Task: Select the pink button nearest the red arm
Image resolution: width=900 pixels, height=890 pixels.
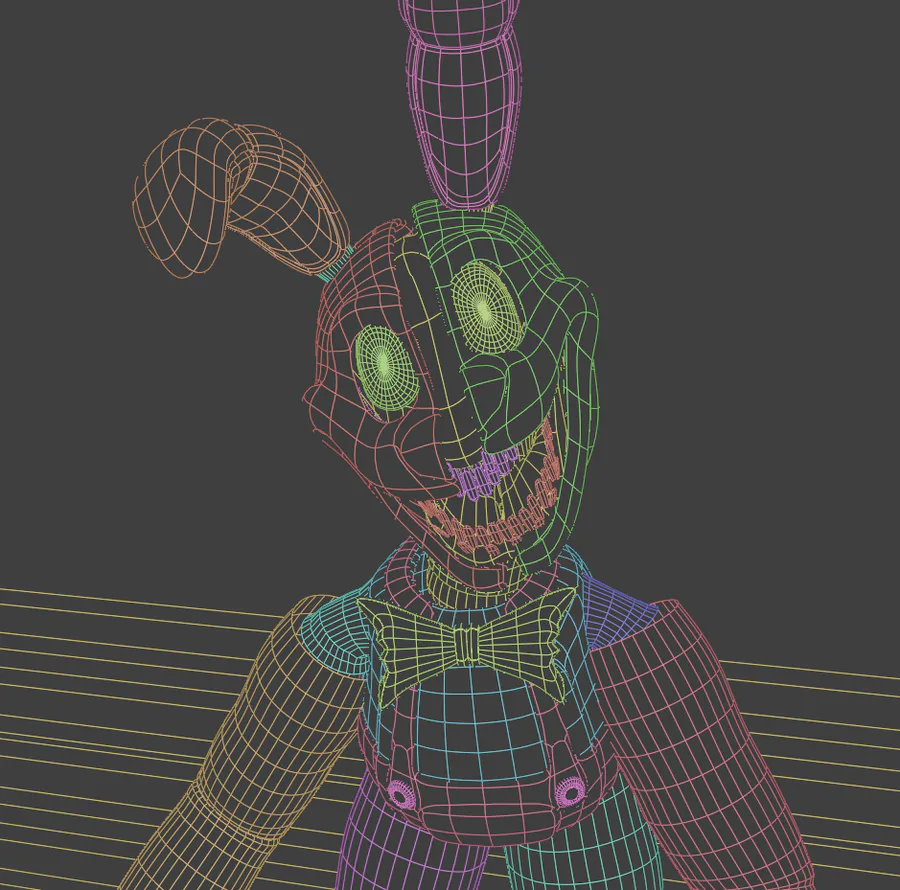Action: coord(571,791)
